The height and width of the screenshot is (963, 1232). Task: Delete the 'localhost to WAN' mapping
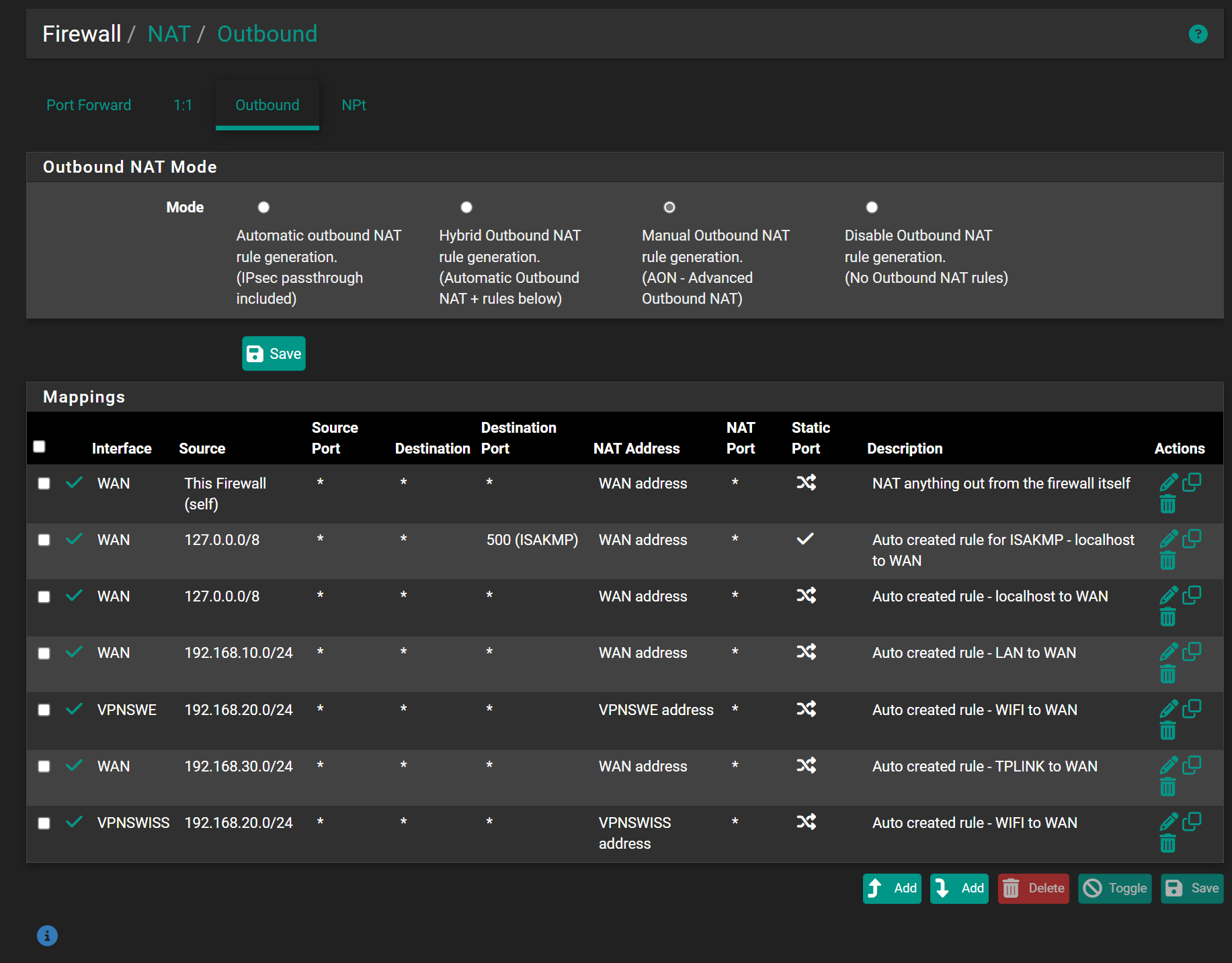click(x=1168, y=617)
